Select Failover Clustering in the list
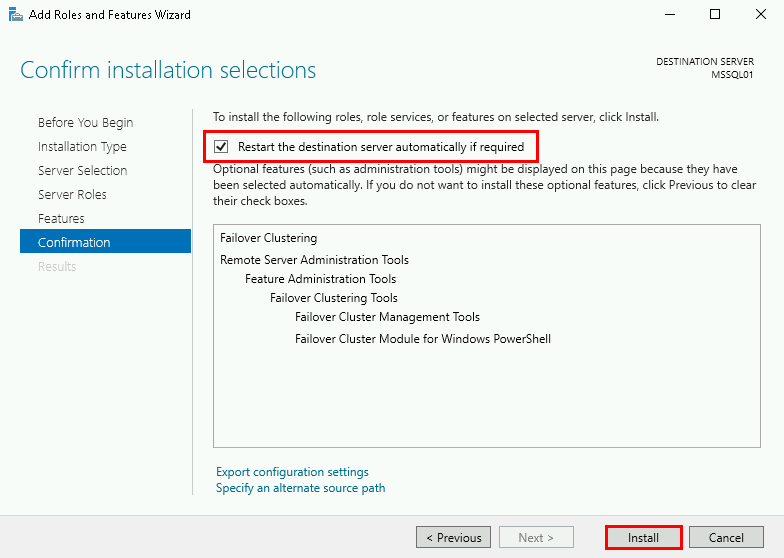 pyautogui.click(x=268, y=238)
